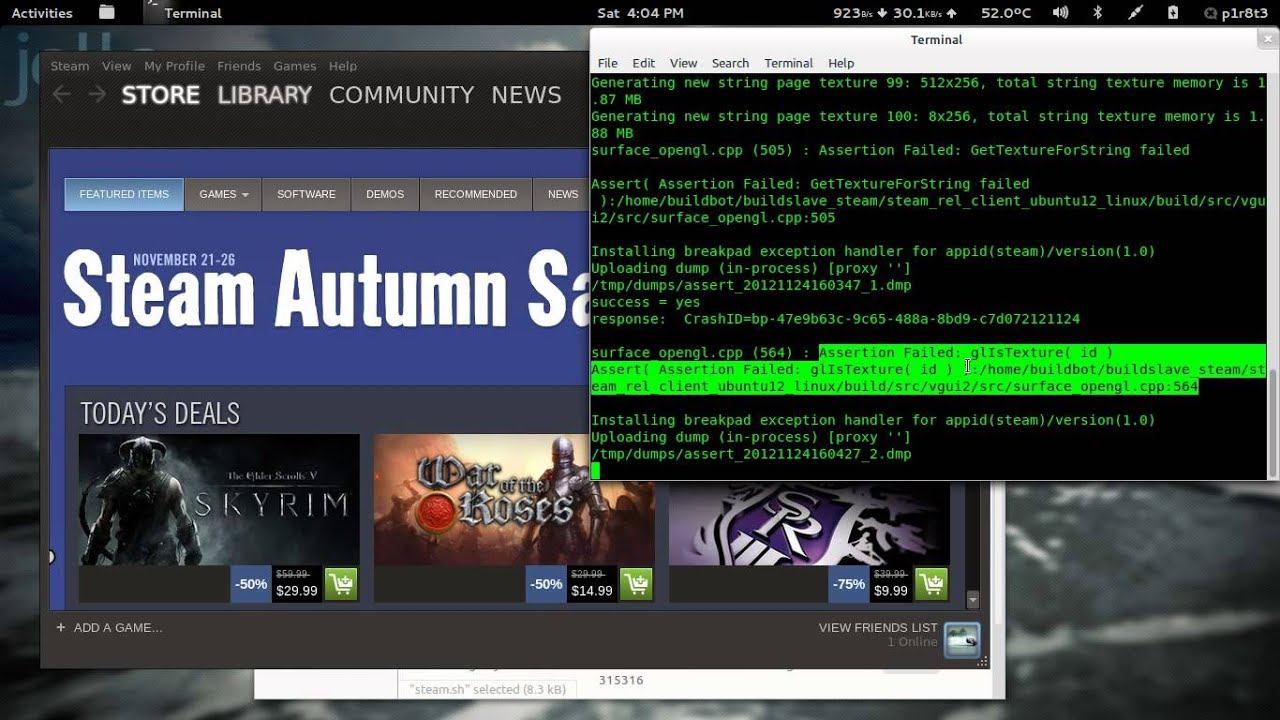Screen dimensions: 1280x720
Task: Open Terminal's Edit menu
Action: [644, 63]
